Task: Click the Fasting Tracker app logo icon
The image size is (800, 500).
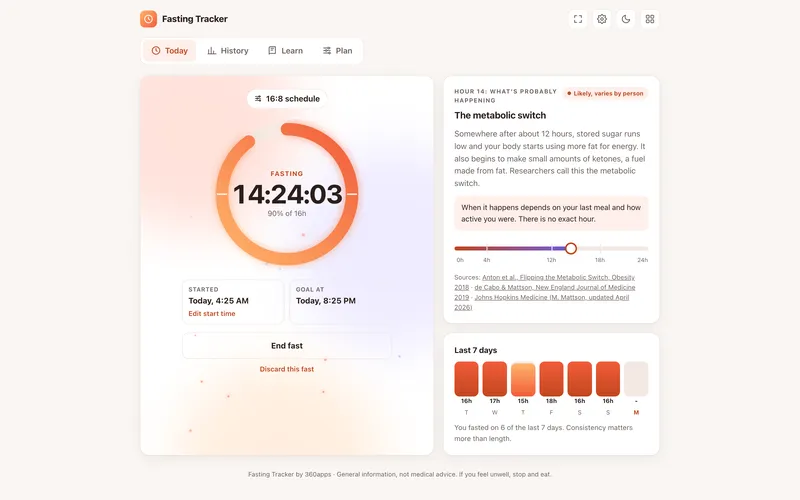Action: point(148,19)
